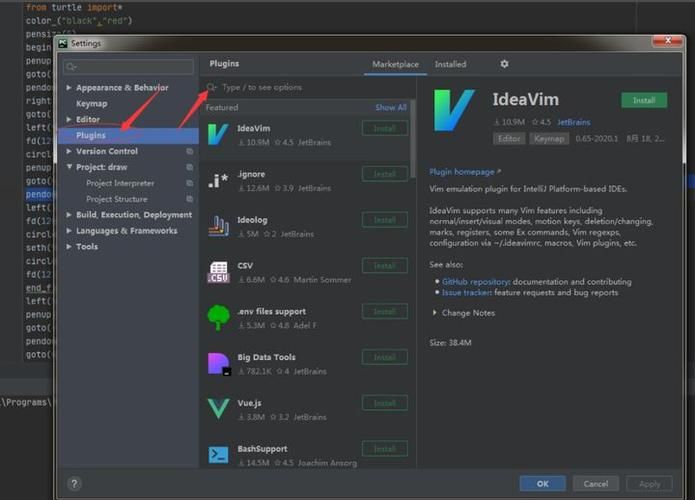This screenshot has height=500, width=695.
Task: Click the Keymap tag on IdeaVim
Action: click(x=549, y=139)
